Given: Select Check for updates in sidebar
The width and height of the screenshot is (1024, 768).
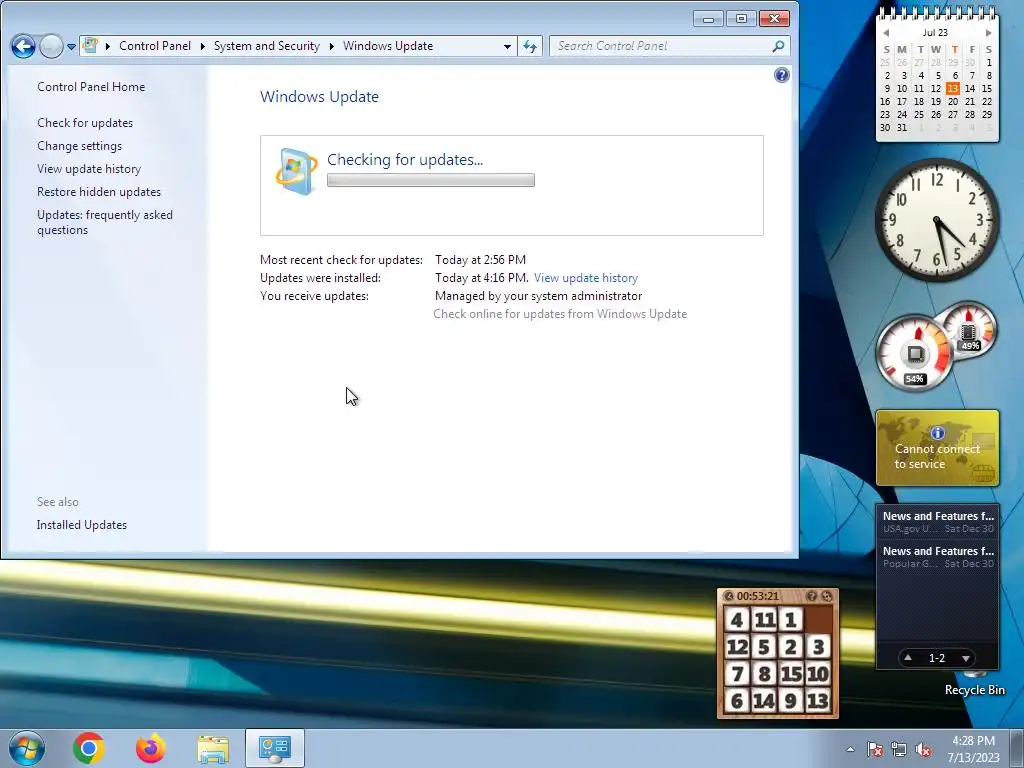Looking at the screenshot, I should (85, 123).
